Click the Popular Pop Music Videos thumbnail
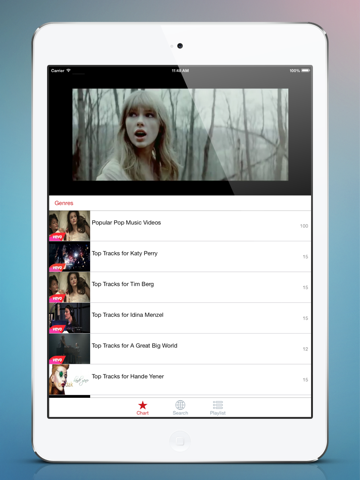360x480 pixels. coord(69,226)
